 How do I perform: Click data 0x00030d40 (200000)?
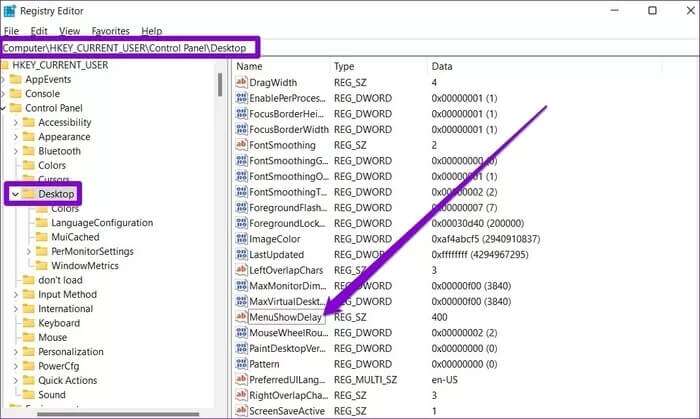[x=478, y=223]
